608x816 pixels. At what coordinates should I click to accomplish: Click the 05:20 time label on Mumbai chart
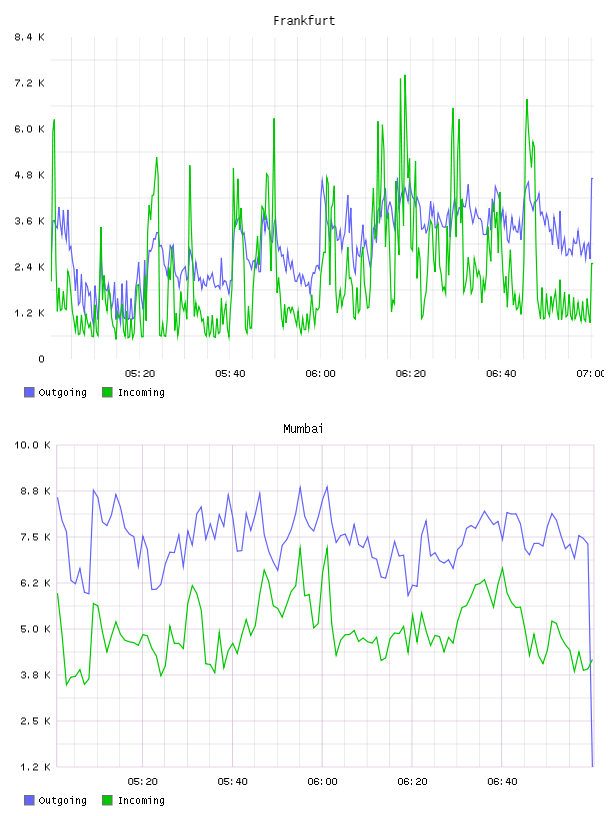(x=143, y=782)
